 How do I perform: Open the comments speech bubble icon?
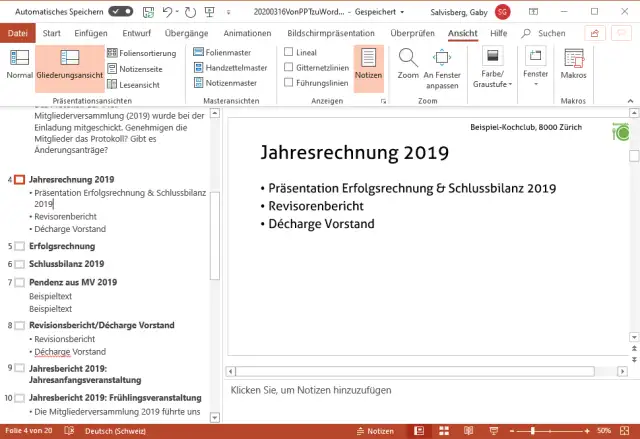tap(621, 33)
